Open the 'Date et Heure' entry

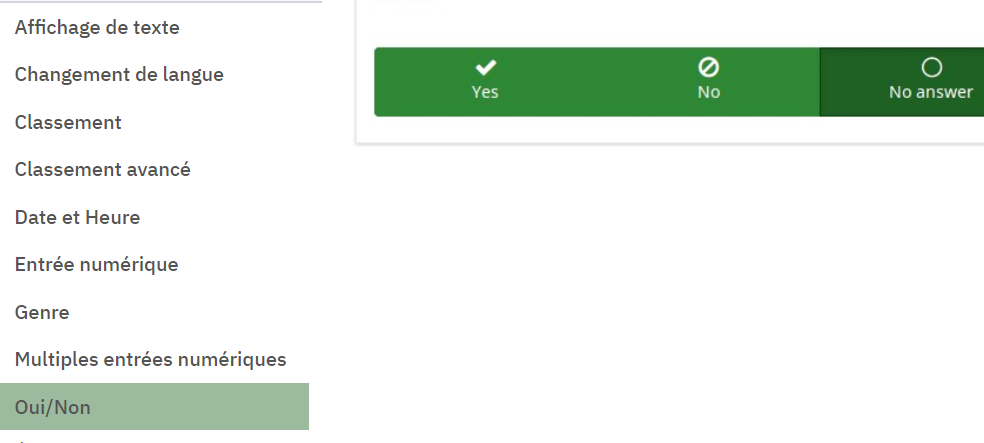tap(77, 217)
